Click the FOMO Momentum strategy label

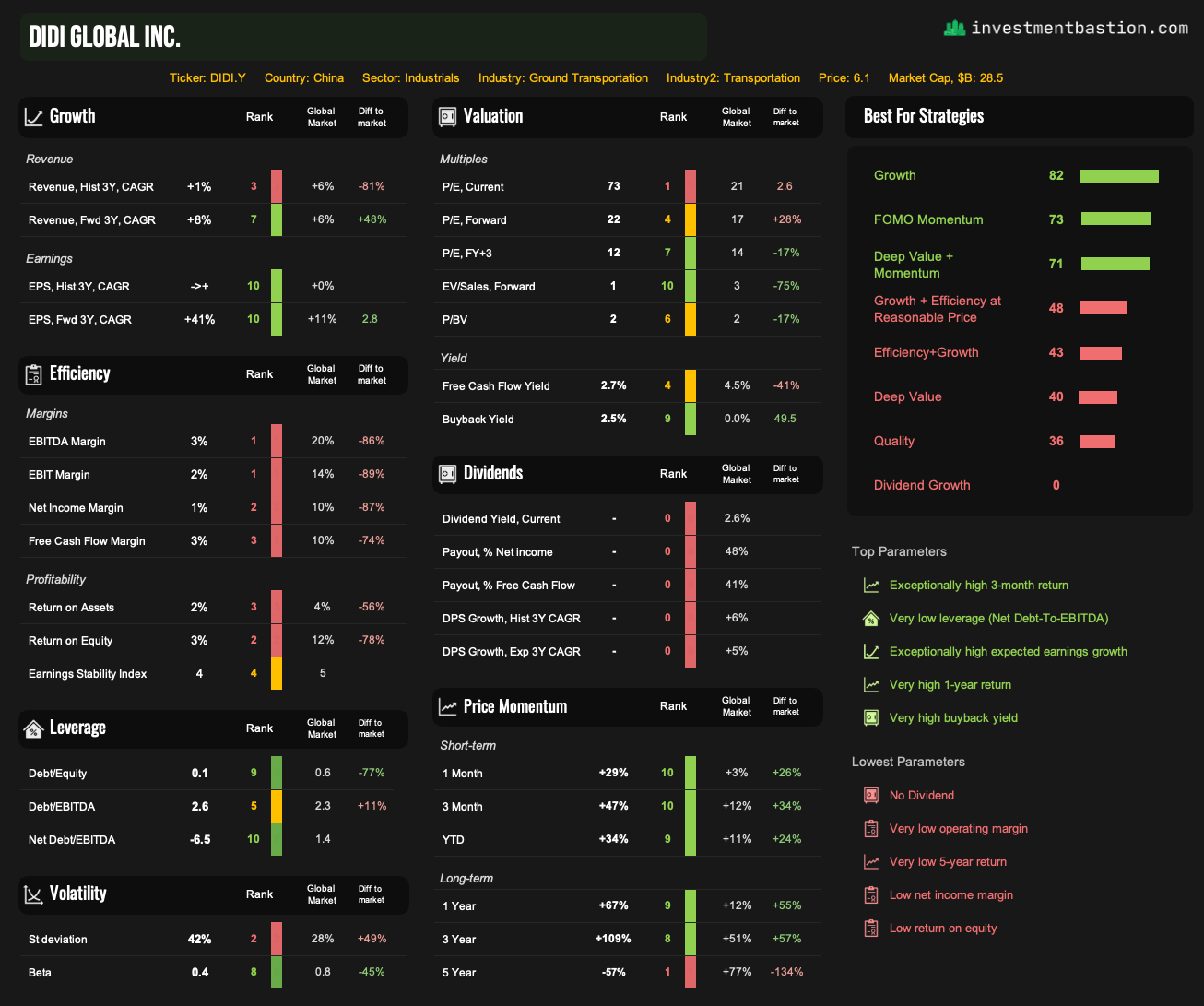pos(928,219)
